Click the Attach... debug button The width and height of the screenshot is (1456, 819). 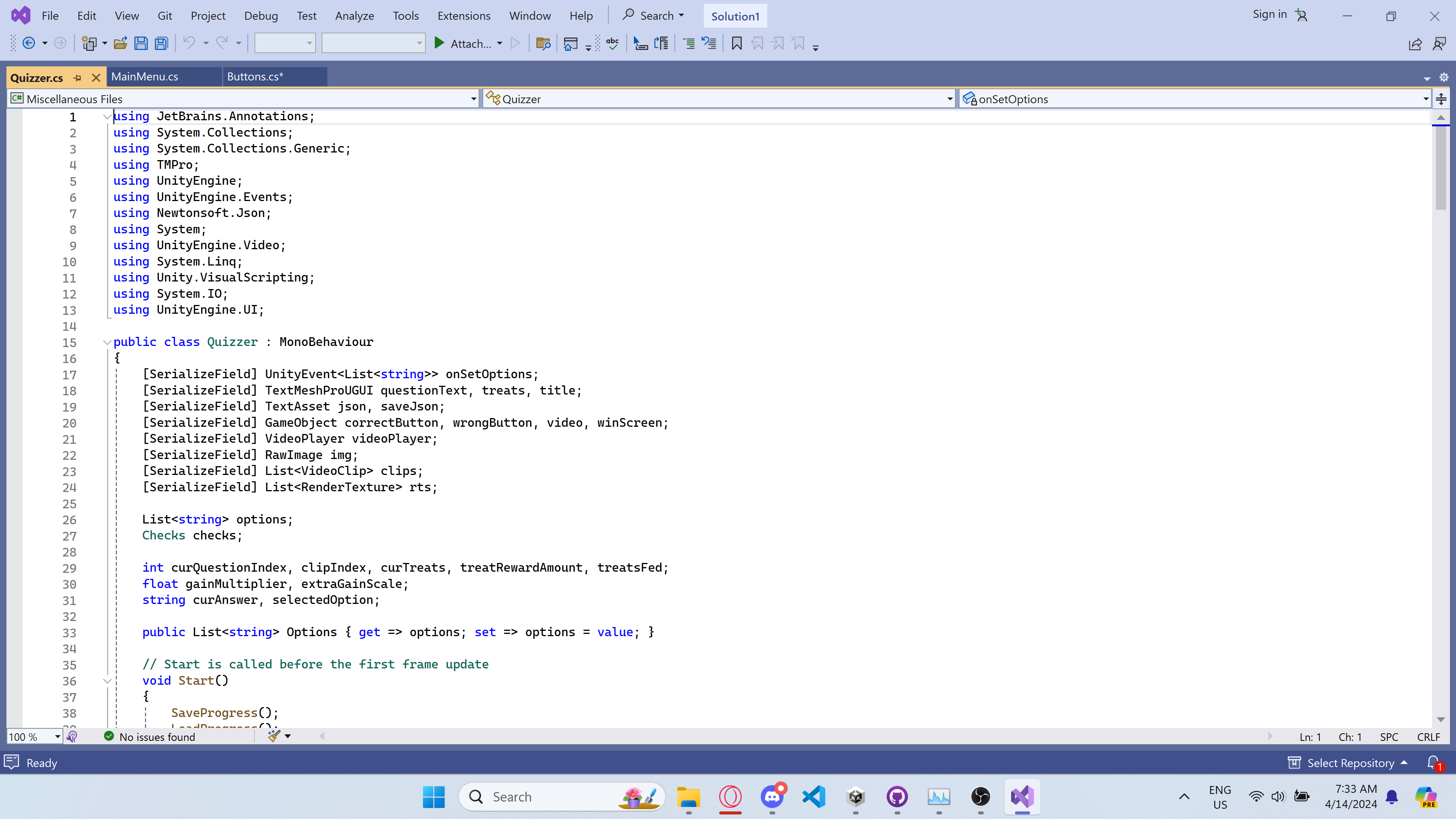tap(469, 44)
